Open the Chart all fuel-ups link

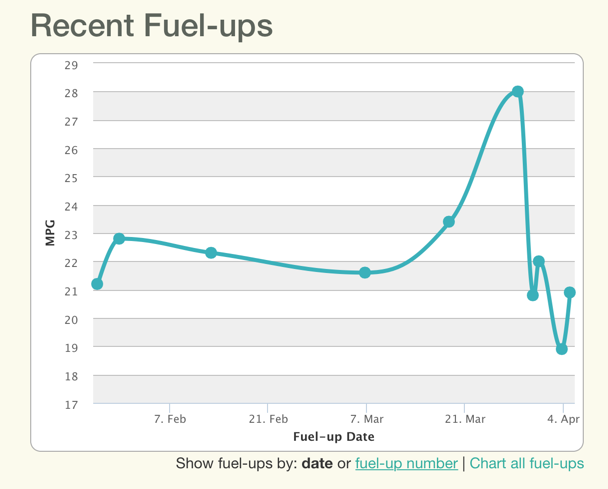tap(527, 463)
